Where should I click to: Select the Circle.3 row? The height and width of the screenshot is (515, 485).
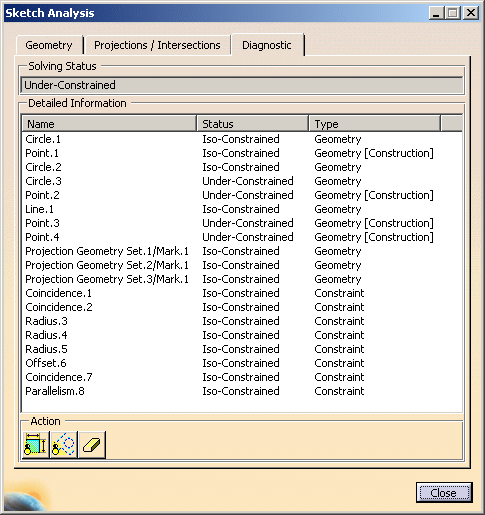pyautogui.click(x=242, y=181)
